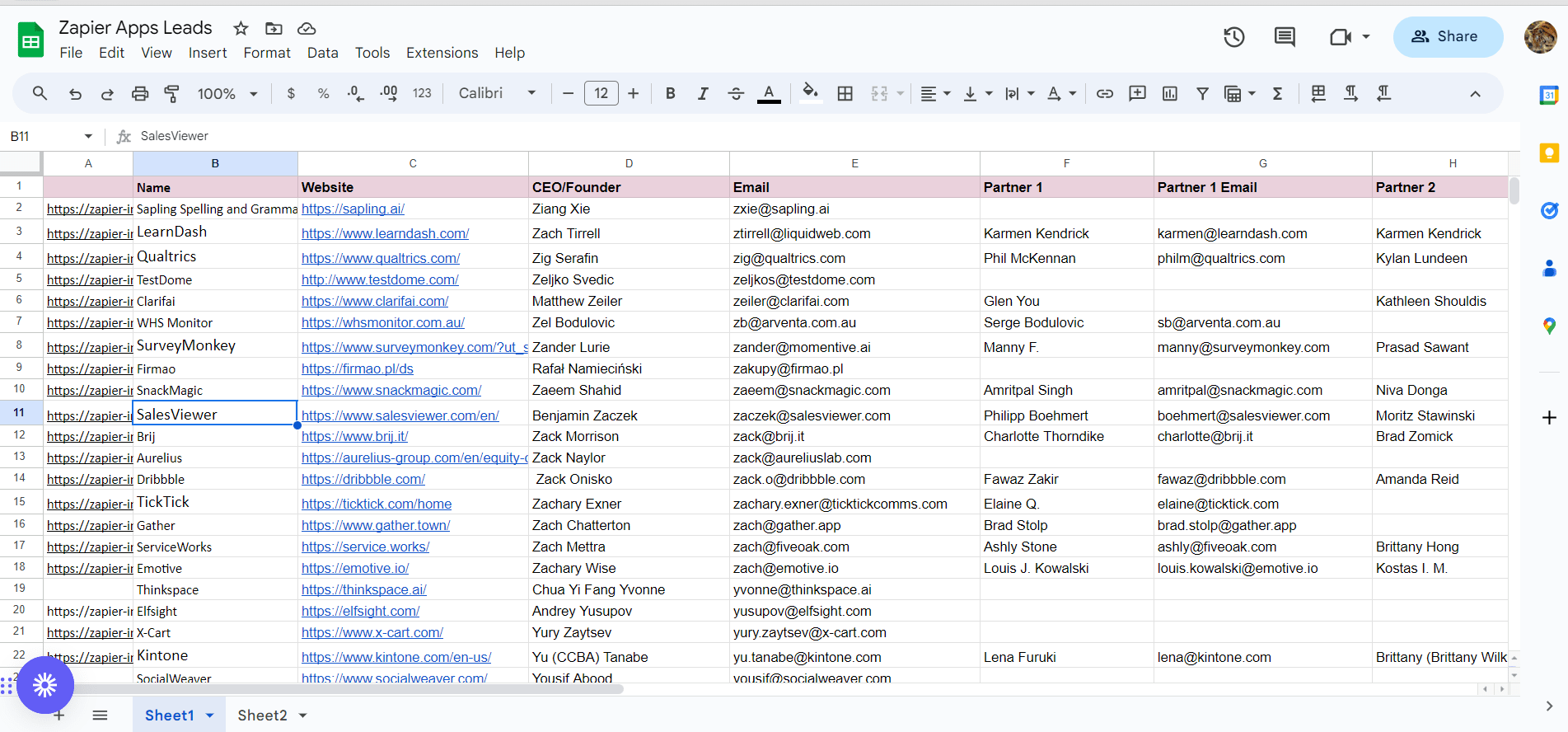Screen dimensions: 1568x732
Task: Format as percent
Action: [323, 93]
